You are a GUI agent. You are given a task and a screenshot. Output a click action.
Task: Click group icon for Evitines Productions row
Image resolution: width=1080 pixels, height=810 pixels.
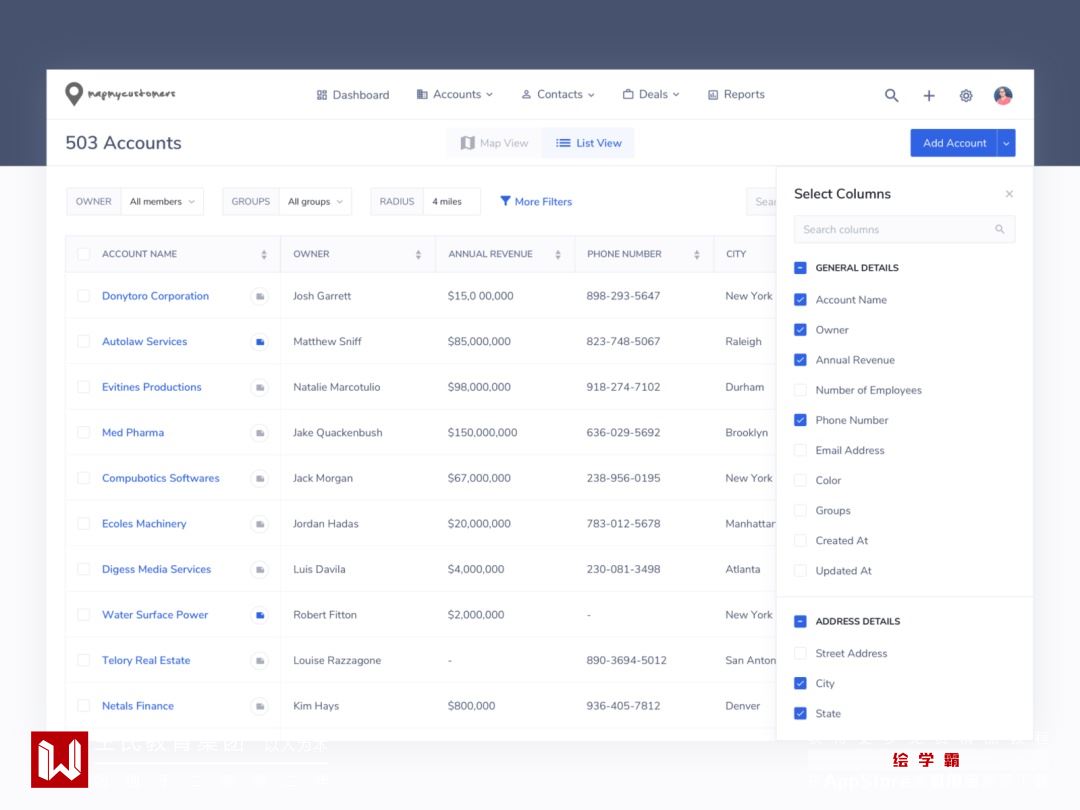[260, 387]
